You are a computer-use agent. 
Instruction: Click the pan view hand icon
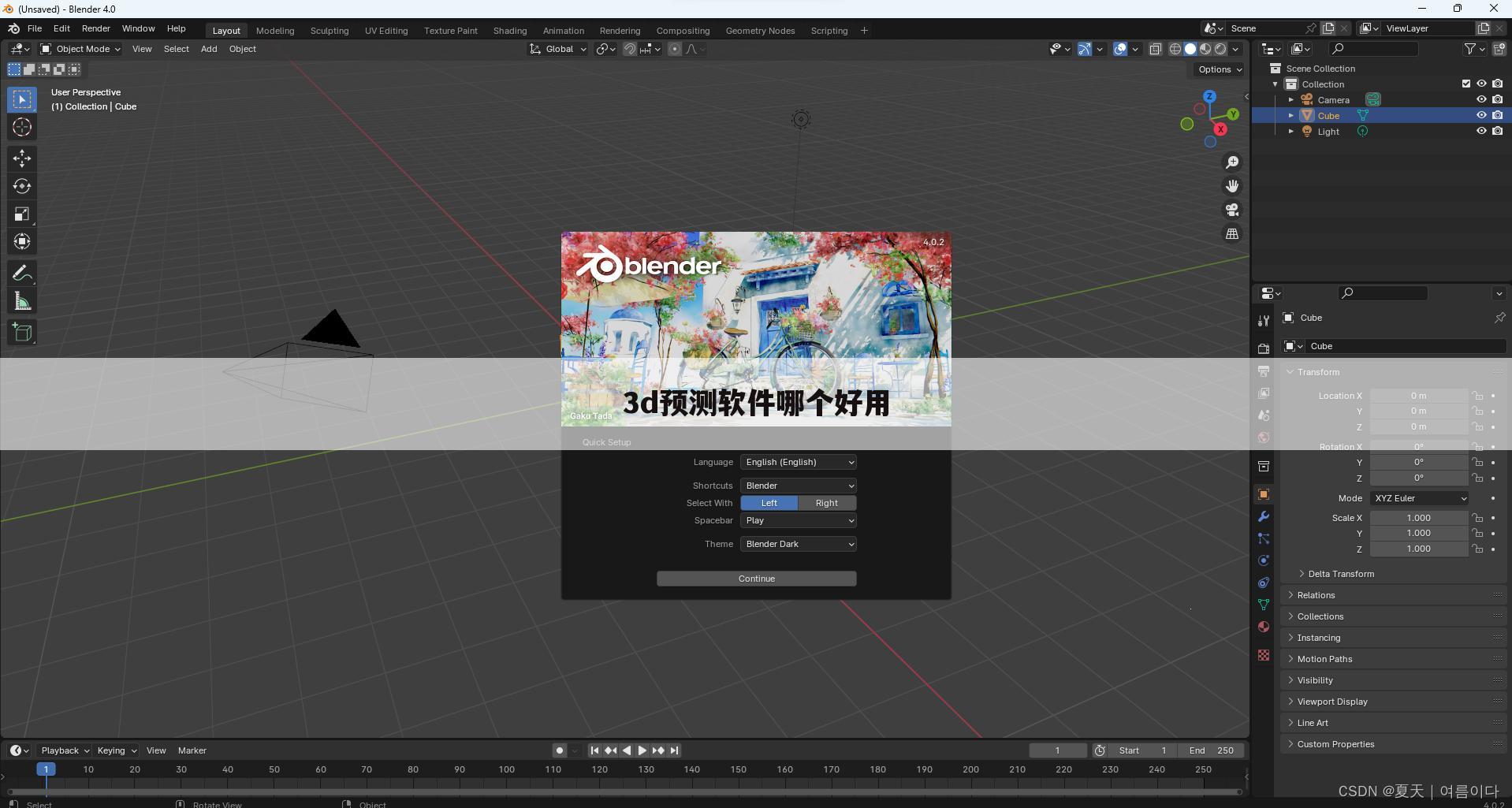click(1232, 186)
